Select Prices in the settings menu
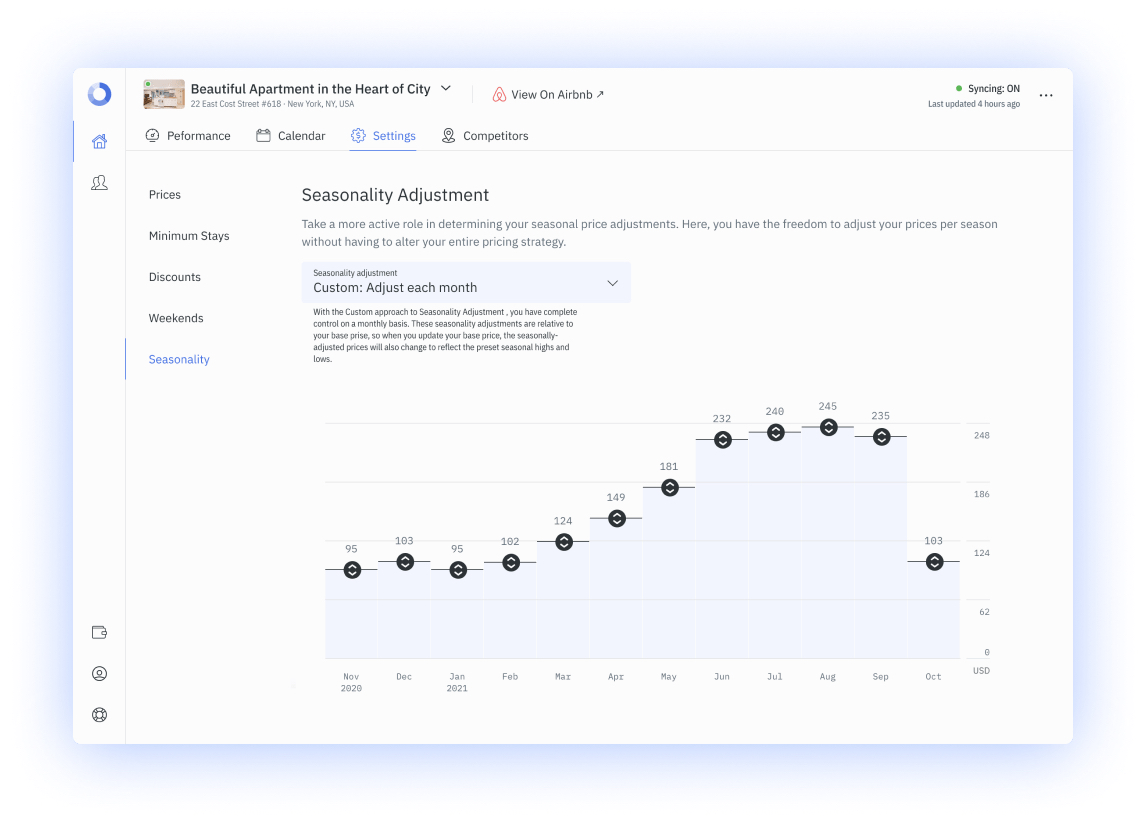This screenshot has width=1146, height=821. [165, 194]
